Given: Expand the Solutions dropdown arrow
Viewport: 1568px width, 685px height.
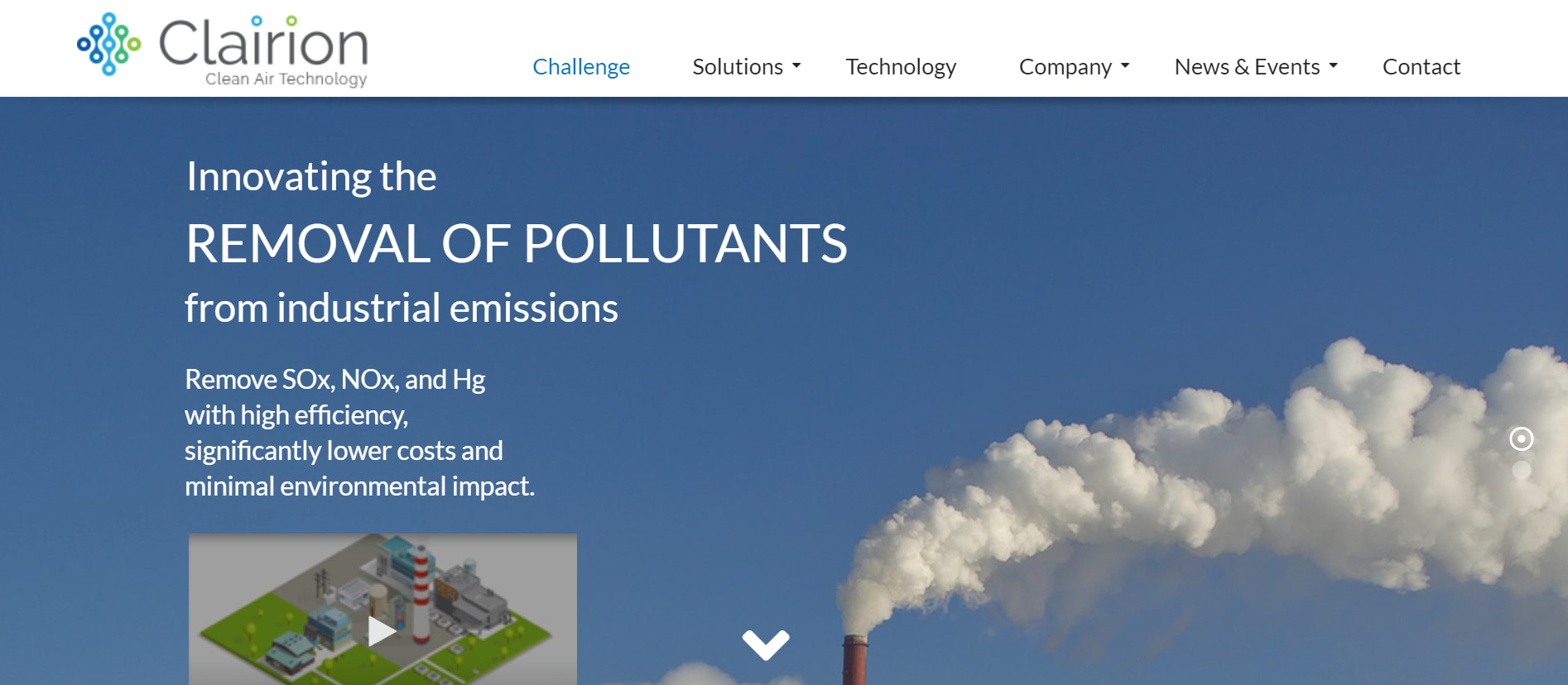Looking at the screenshot, I should click(796, 65).
